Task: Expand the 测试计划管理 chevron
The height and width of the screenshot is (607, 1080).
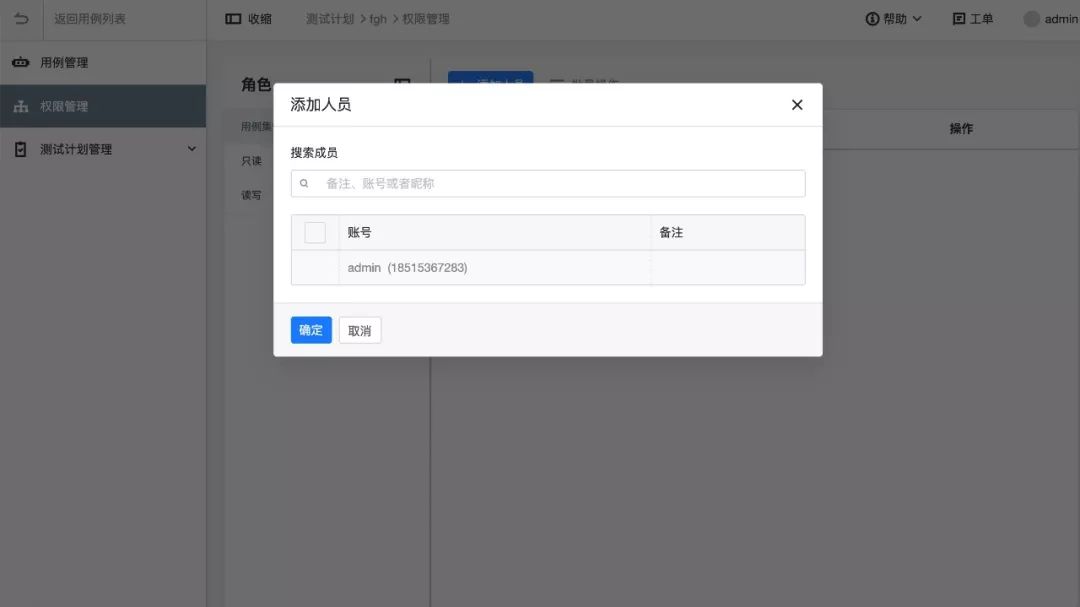Action: pos(191,149)
